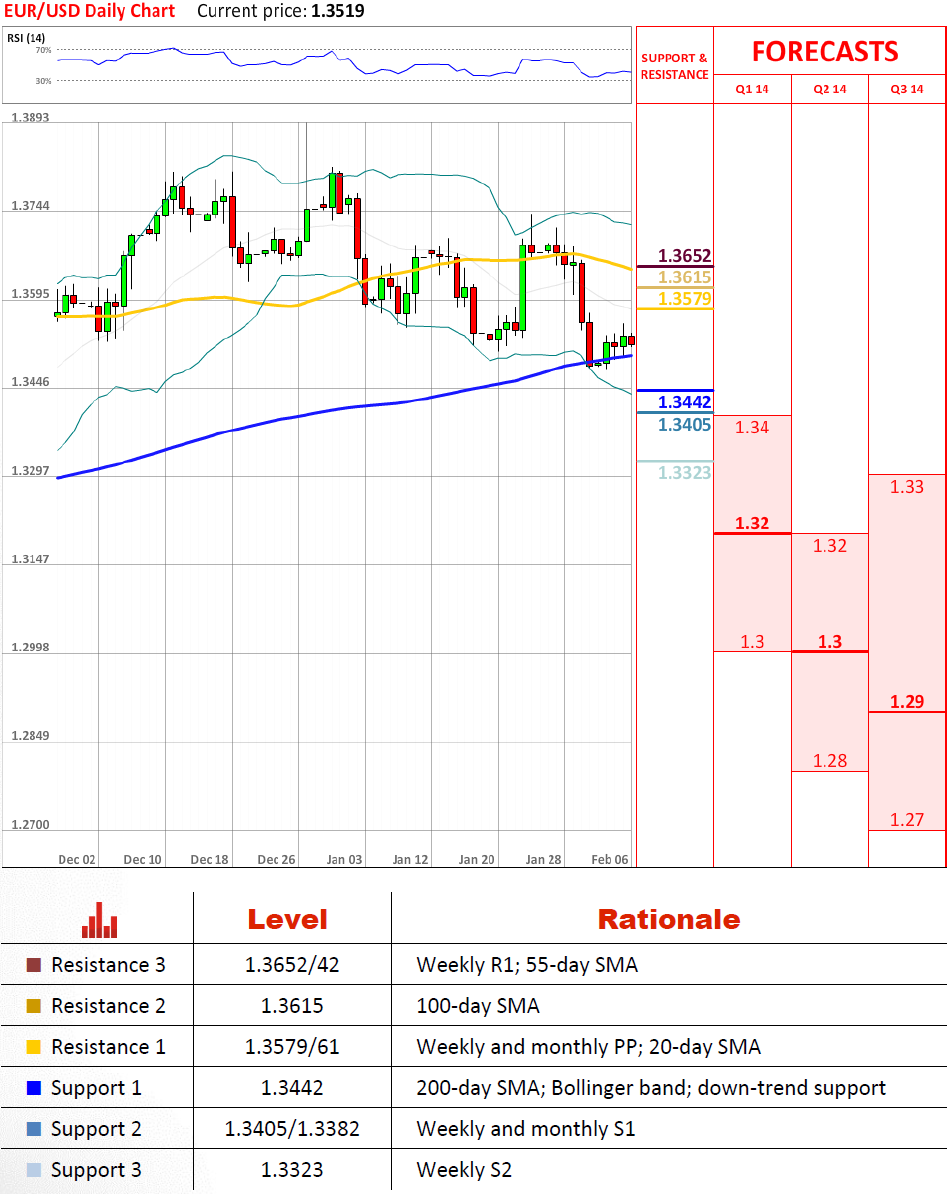Click the bold Q3 14 forecast 1.29

(906, 701)
